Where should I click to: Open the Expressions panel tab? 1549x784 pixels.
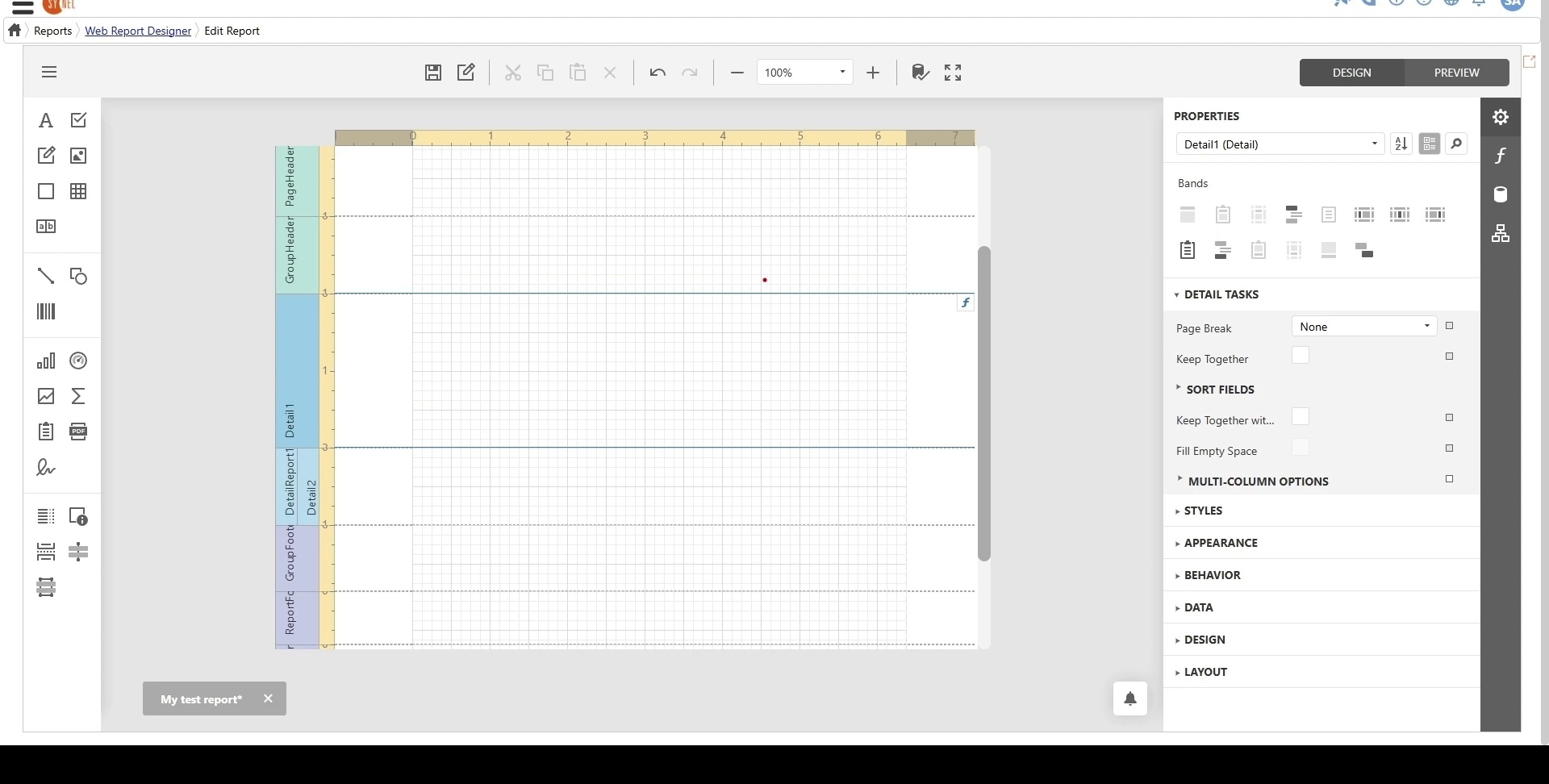point(1501,156)
